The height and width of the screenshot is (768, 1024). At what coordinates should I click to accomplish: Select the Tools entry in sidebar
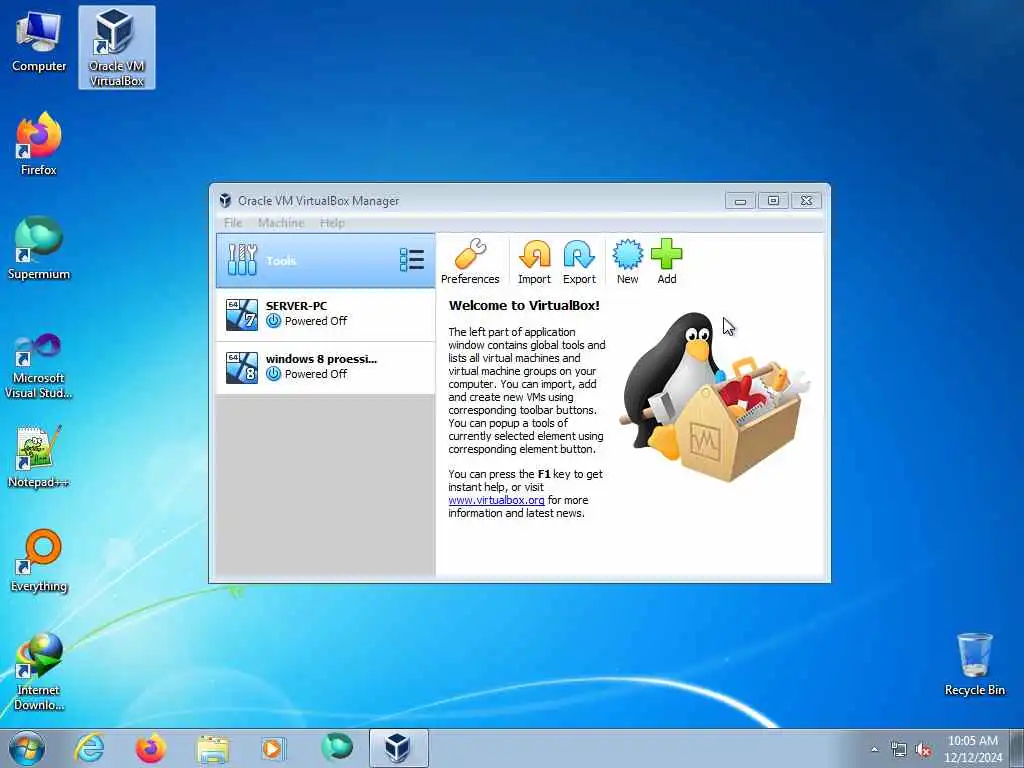coord(325,261)
